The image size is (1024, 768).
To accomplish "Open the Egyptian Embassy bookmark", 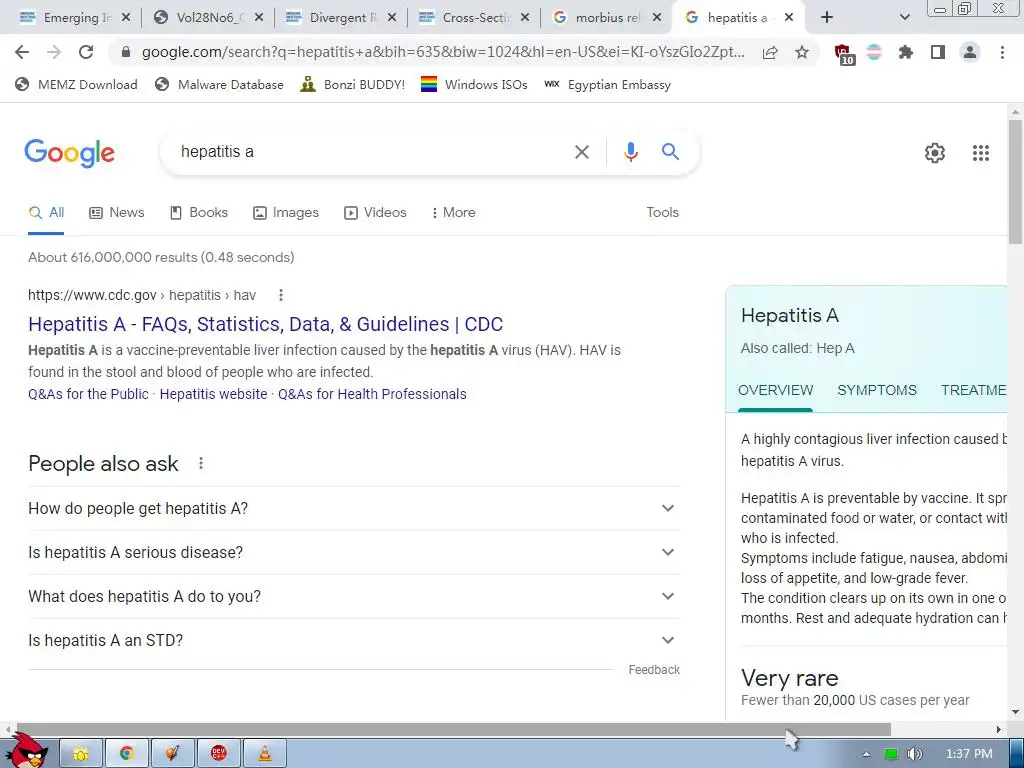I will coord(607,84).
